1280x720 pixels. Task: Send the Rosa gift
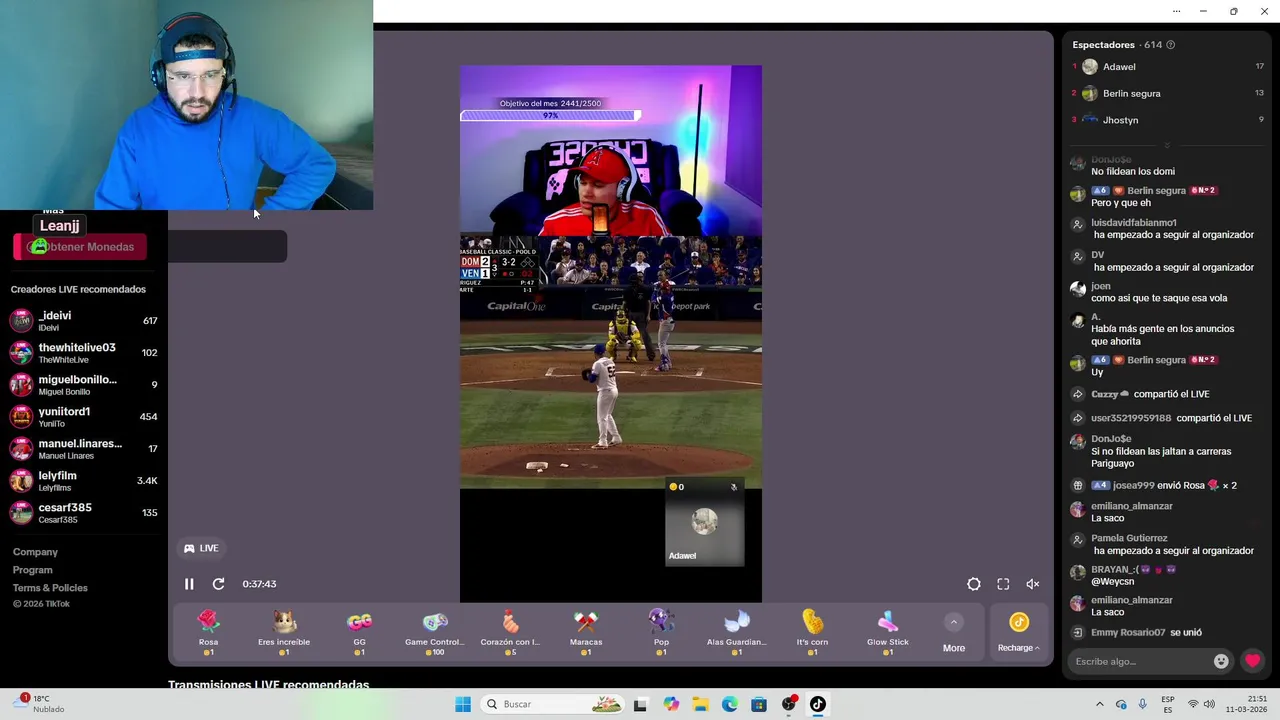click(208, 633)
